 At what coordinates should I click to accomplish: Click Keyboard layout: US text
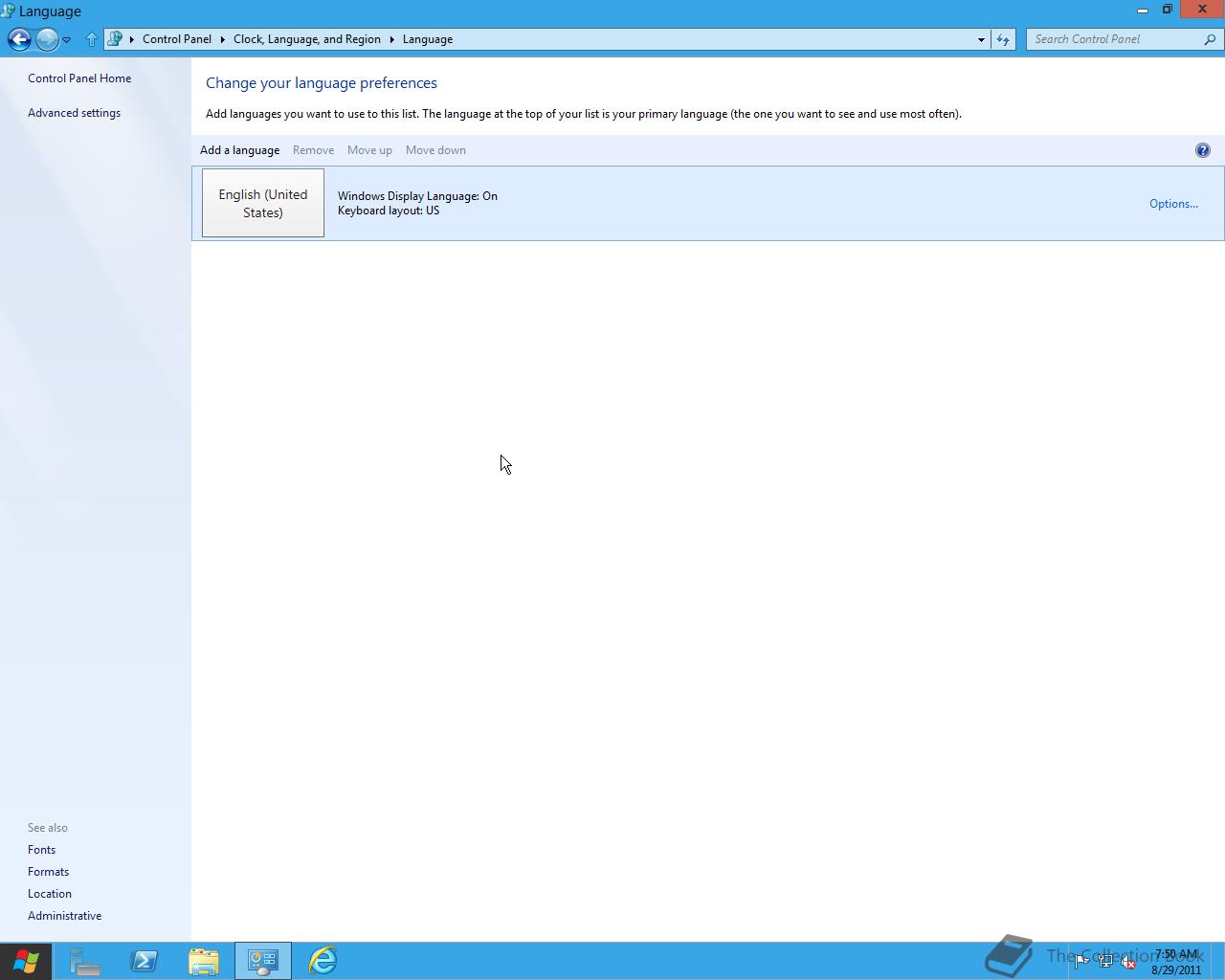click(x=389, y=211)
